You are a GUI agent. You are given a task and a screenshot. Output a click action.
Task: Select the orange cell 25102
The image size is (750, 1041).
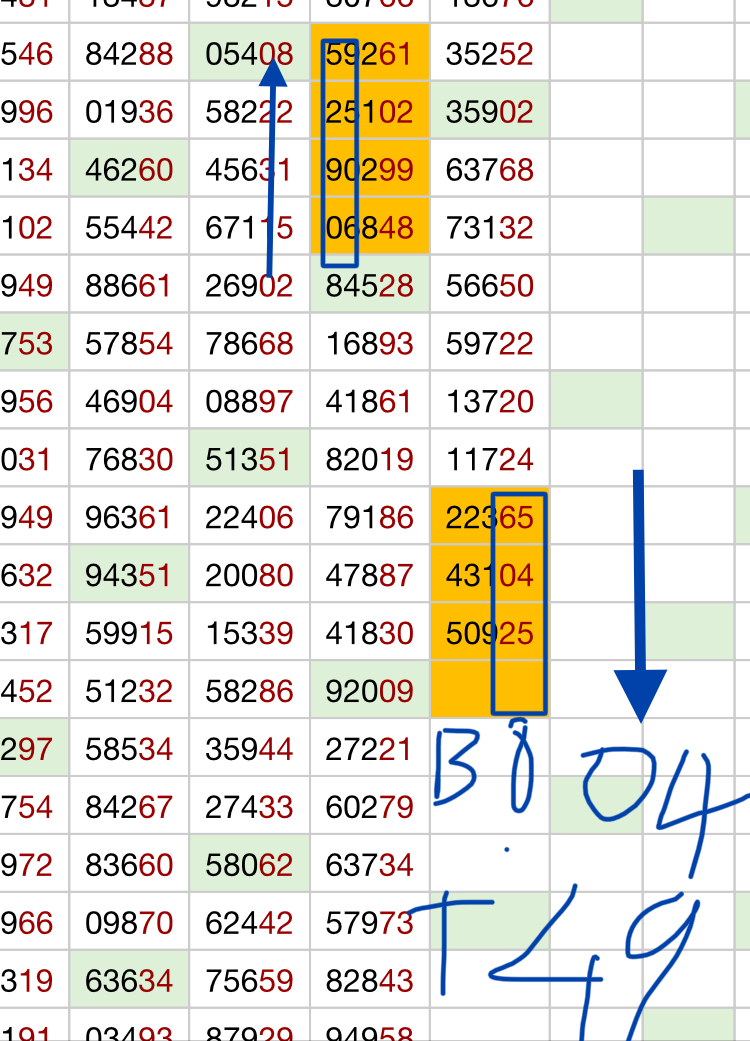(x=370, y=110)
